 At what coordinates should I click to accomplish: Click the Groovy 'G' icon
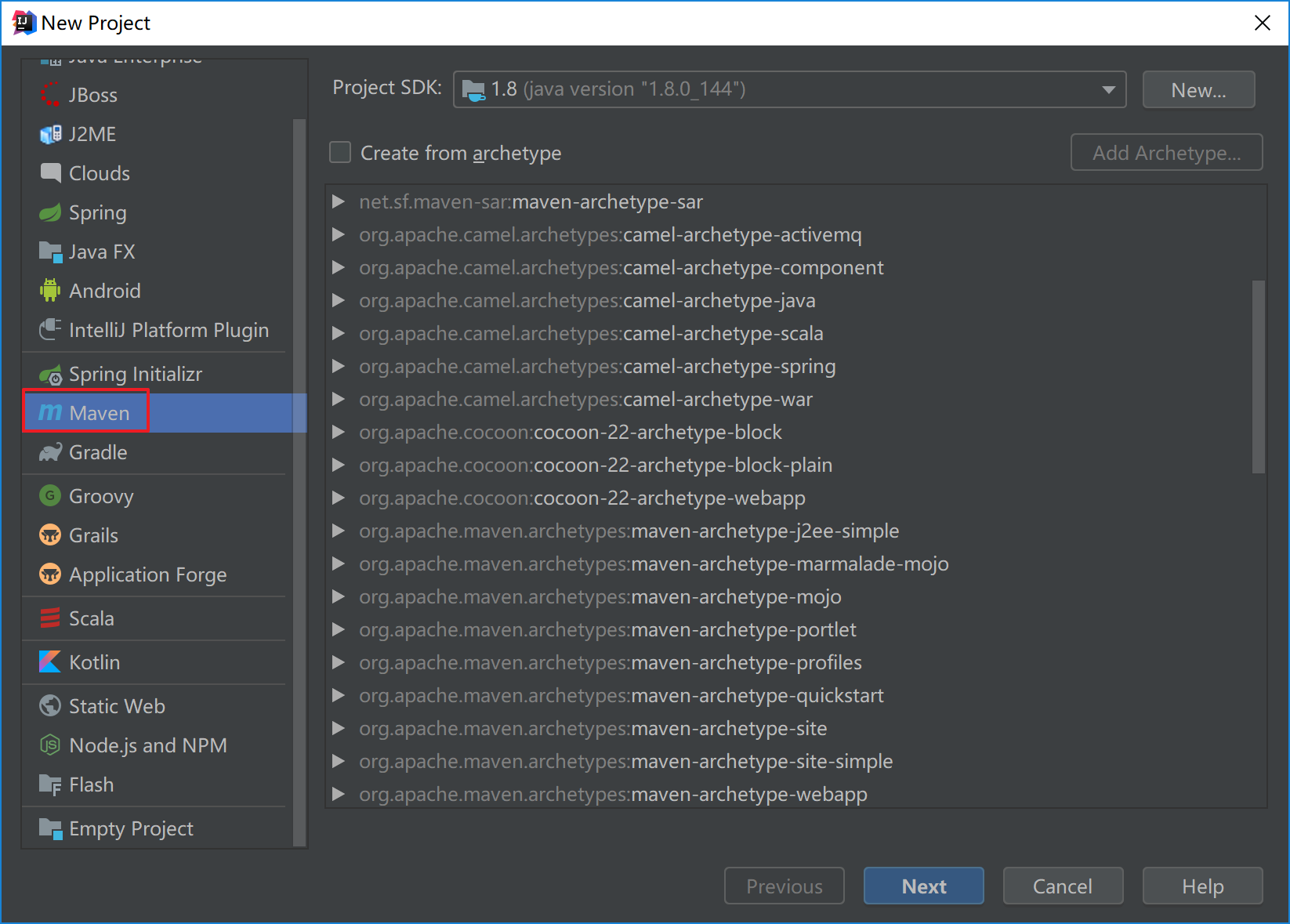50,496
